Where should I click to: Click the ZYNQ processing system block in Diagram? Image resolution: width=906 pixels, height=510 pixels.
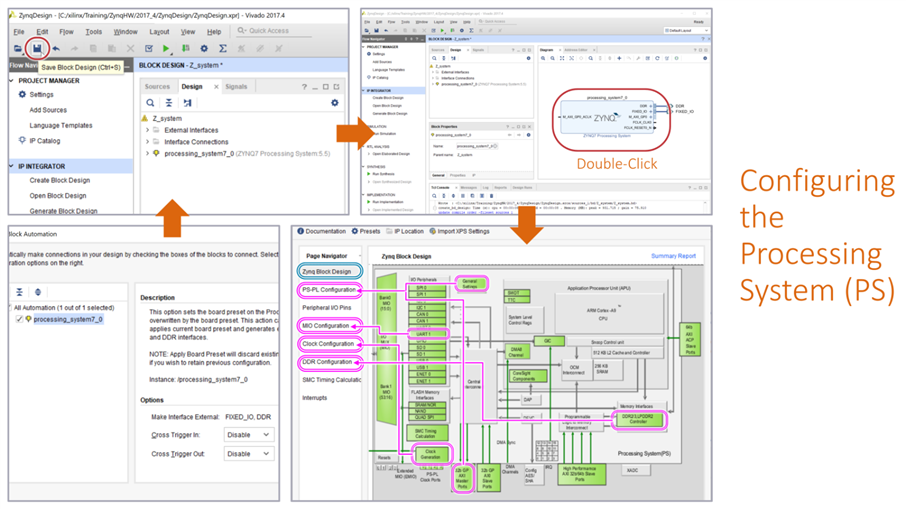[x=606, y=117]
